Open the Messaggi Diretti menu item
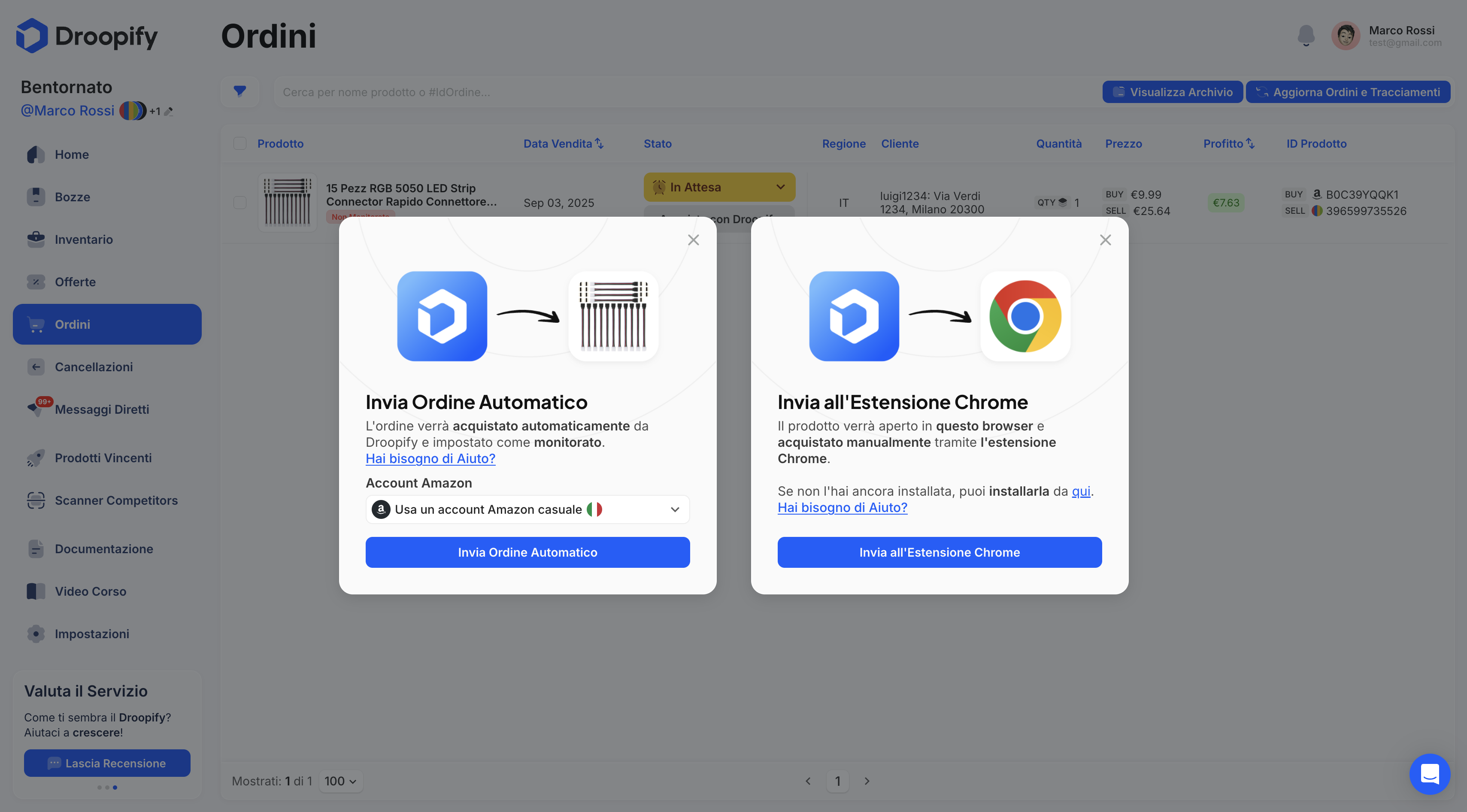The image size is (1467, 812). [x=107, y=409]
